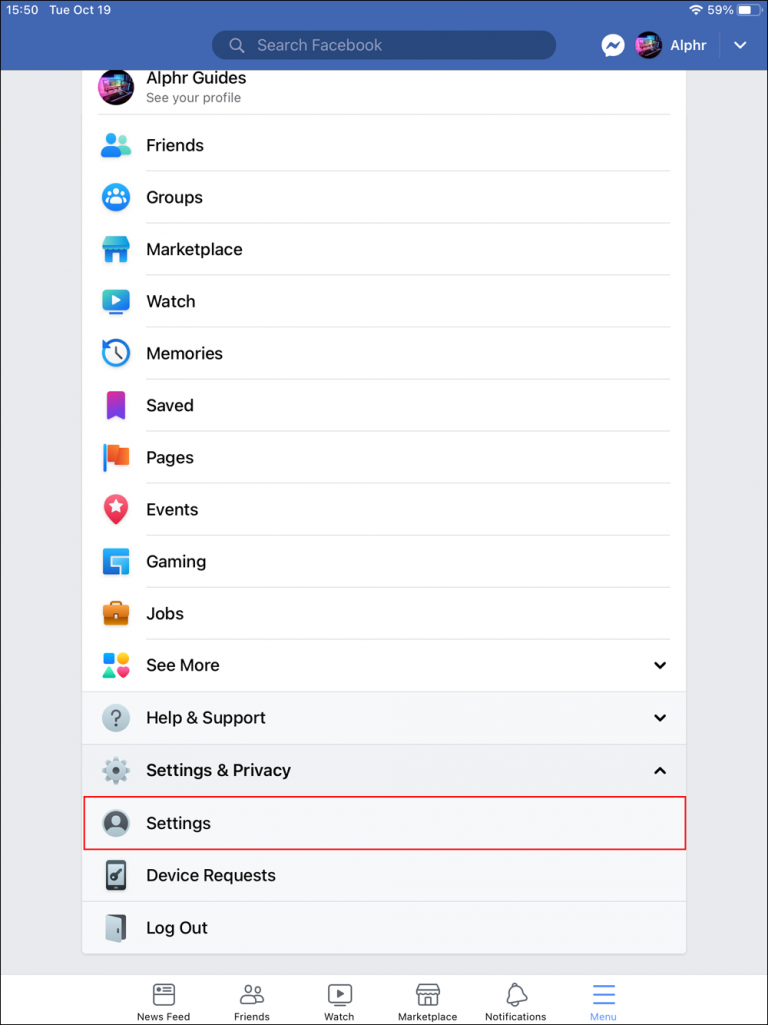The width and height of the screenshot is (768, 1025).
Task: Collapse the Settings & Privacy section
Action: pyautogui.click(x=659, y=770)
